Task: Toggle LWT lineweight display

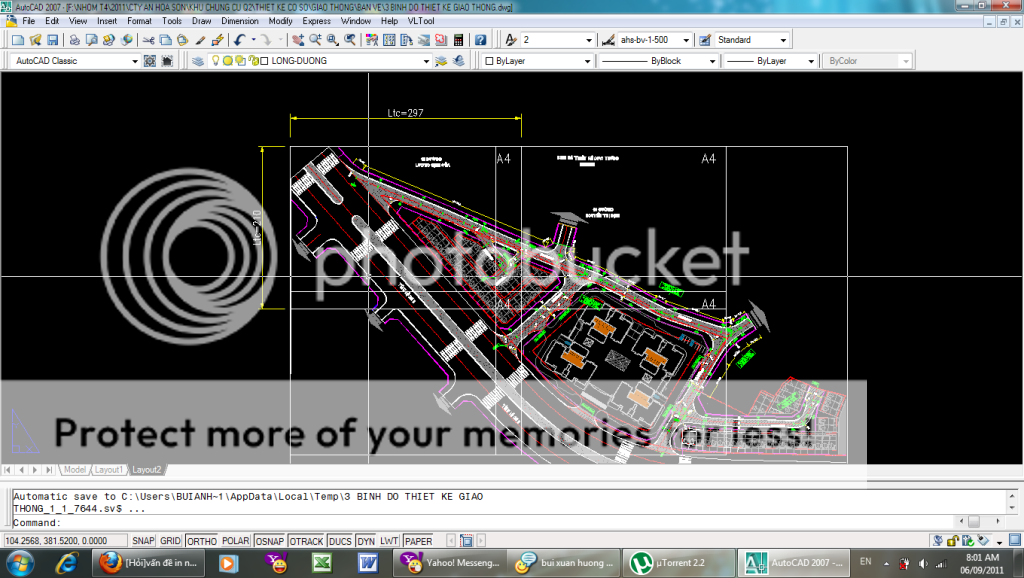Action: pyautogui.click(x=389, y=541)
